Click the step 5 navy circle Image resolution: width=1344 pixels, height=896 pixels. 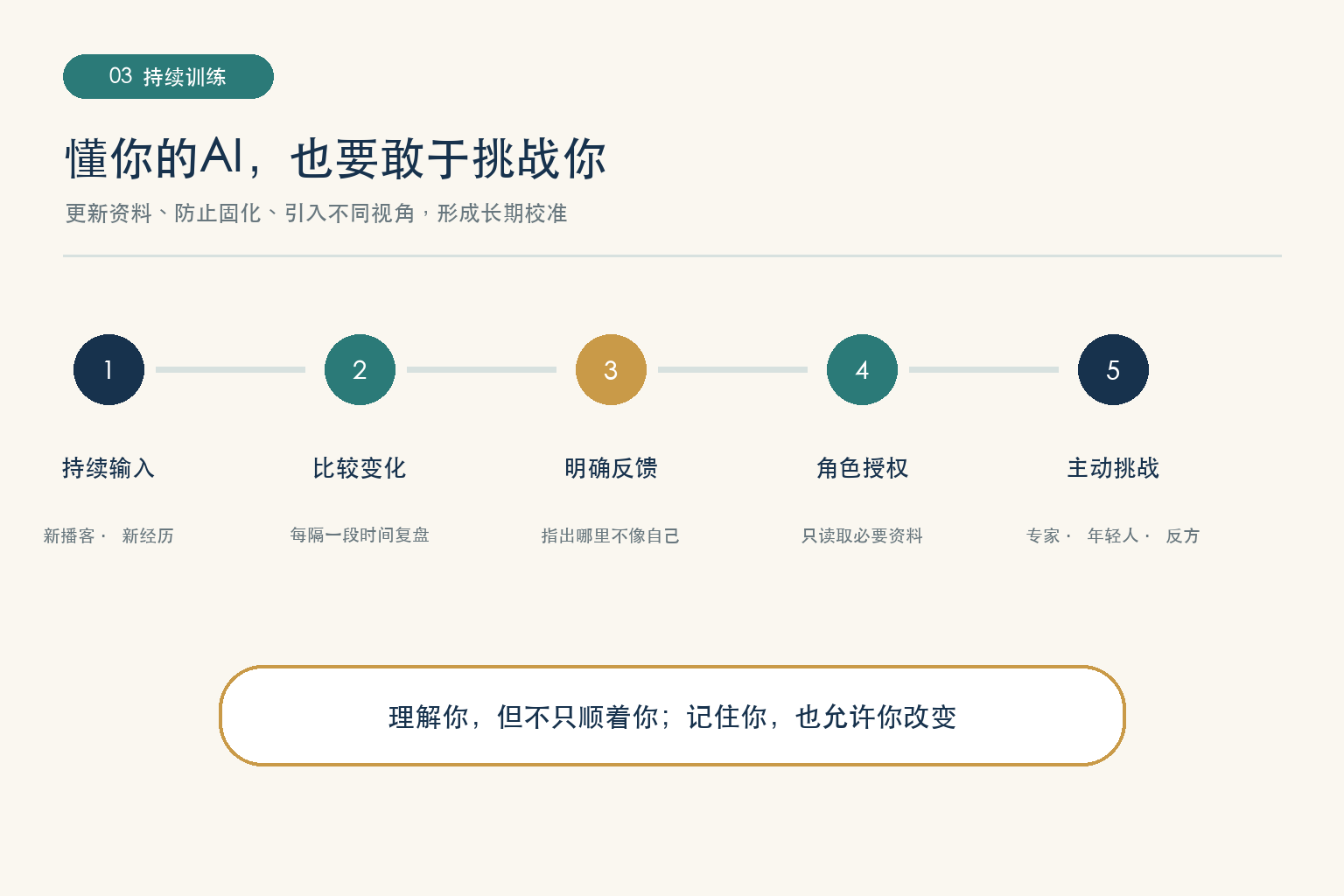coord(1113,369)
